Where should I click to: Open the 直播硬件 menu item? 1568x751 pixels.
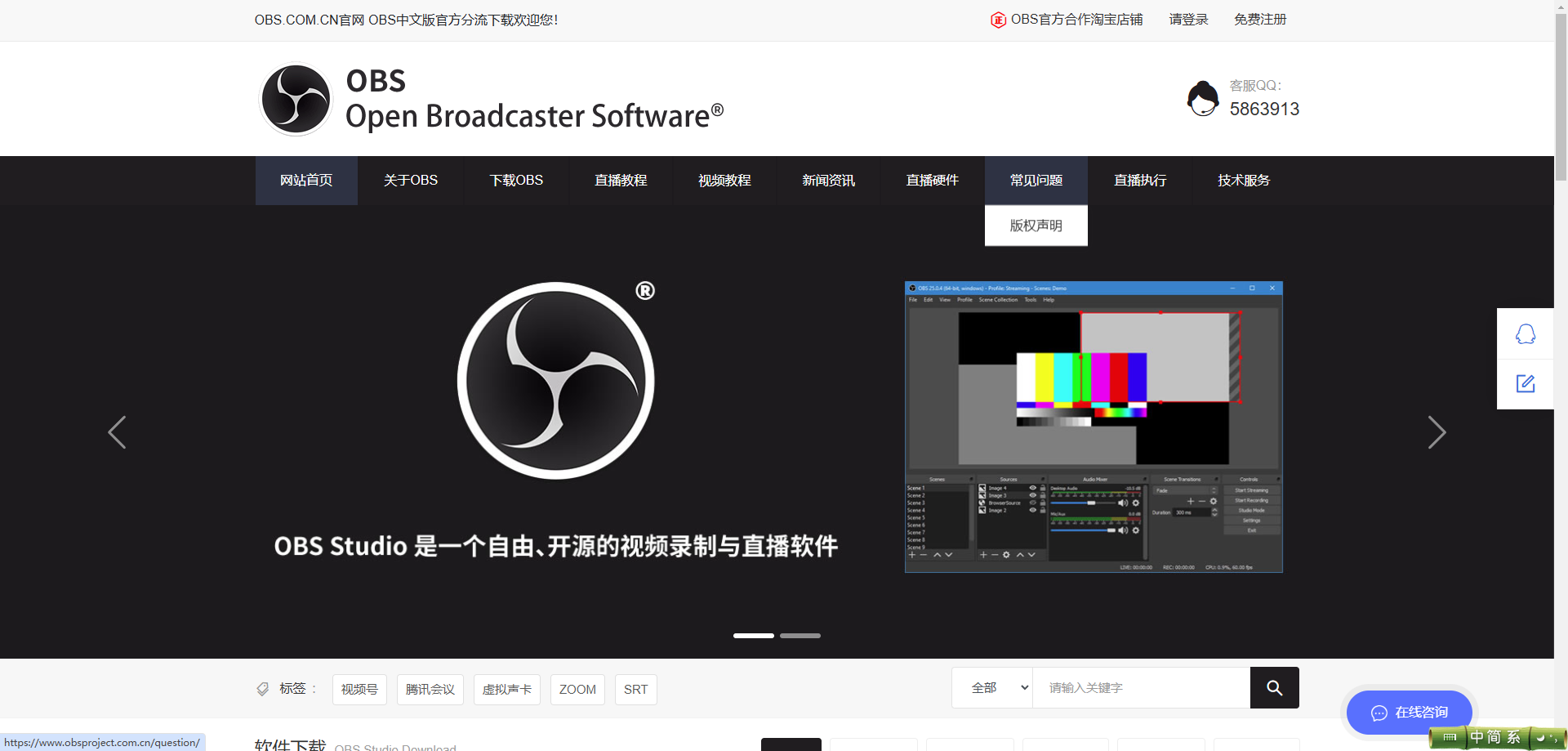pyautogui.click(x=933, y=181)
